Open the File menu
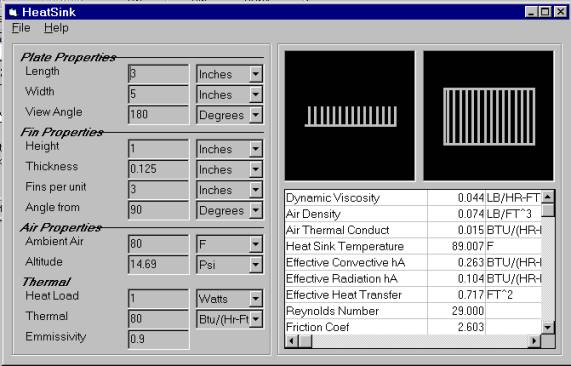571x366 pixels. [x=21, y=28]
